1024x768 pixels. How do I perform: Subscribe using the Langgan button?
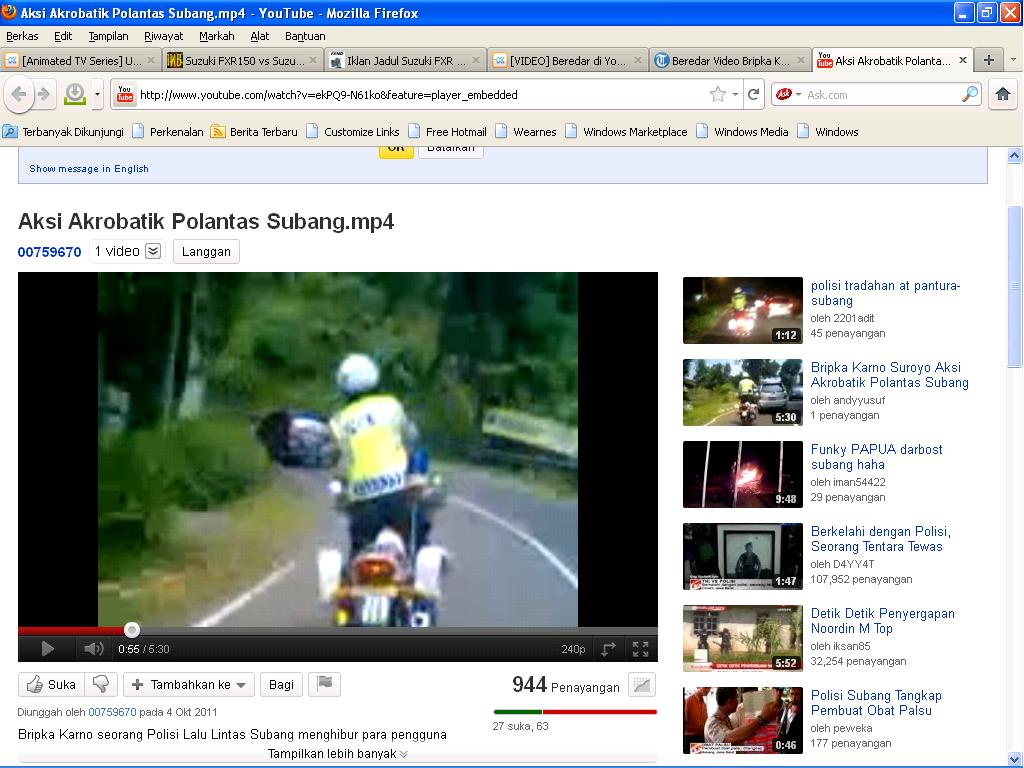click(x=206, y=252)
